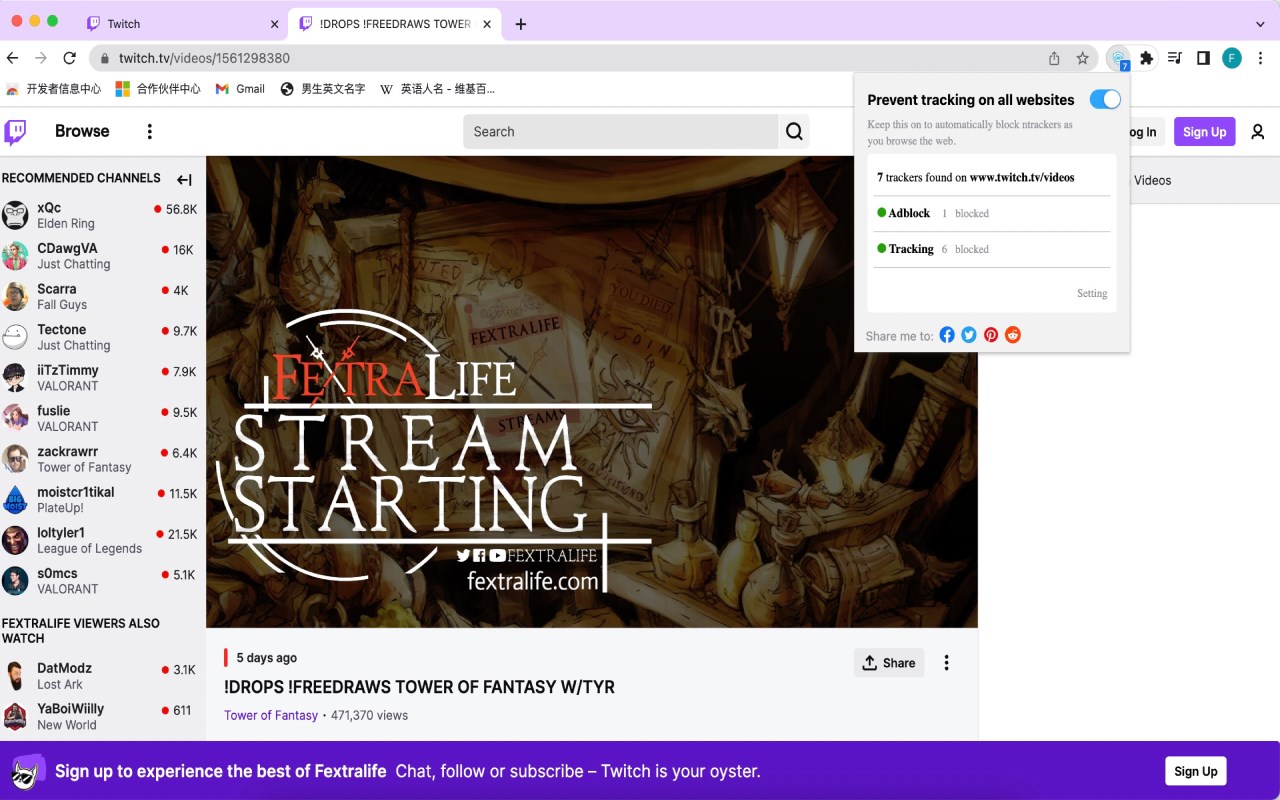Viewport: 1280px width, 800px height.
Task: Open the 开发者信息中心 bookmark
Action: tap(53, 89)
